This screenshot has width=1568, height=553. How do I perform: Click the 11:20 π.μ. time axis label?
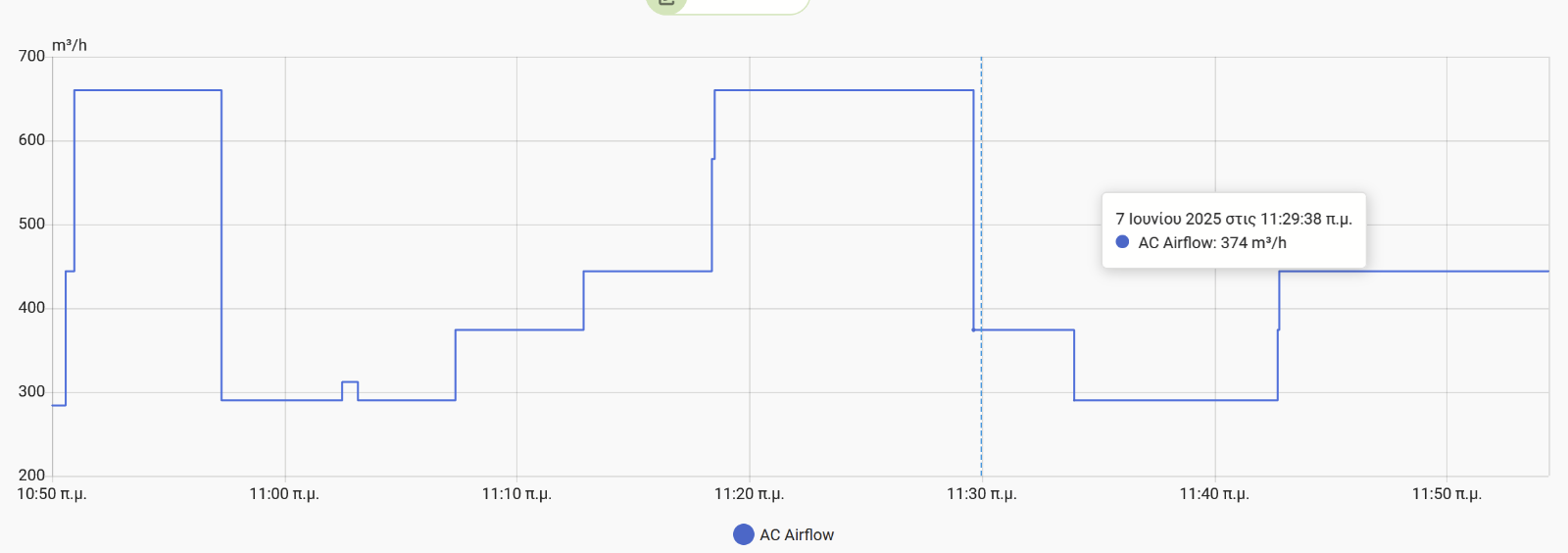click(x=749, y=493)
